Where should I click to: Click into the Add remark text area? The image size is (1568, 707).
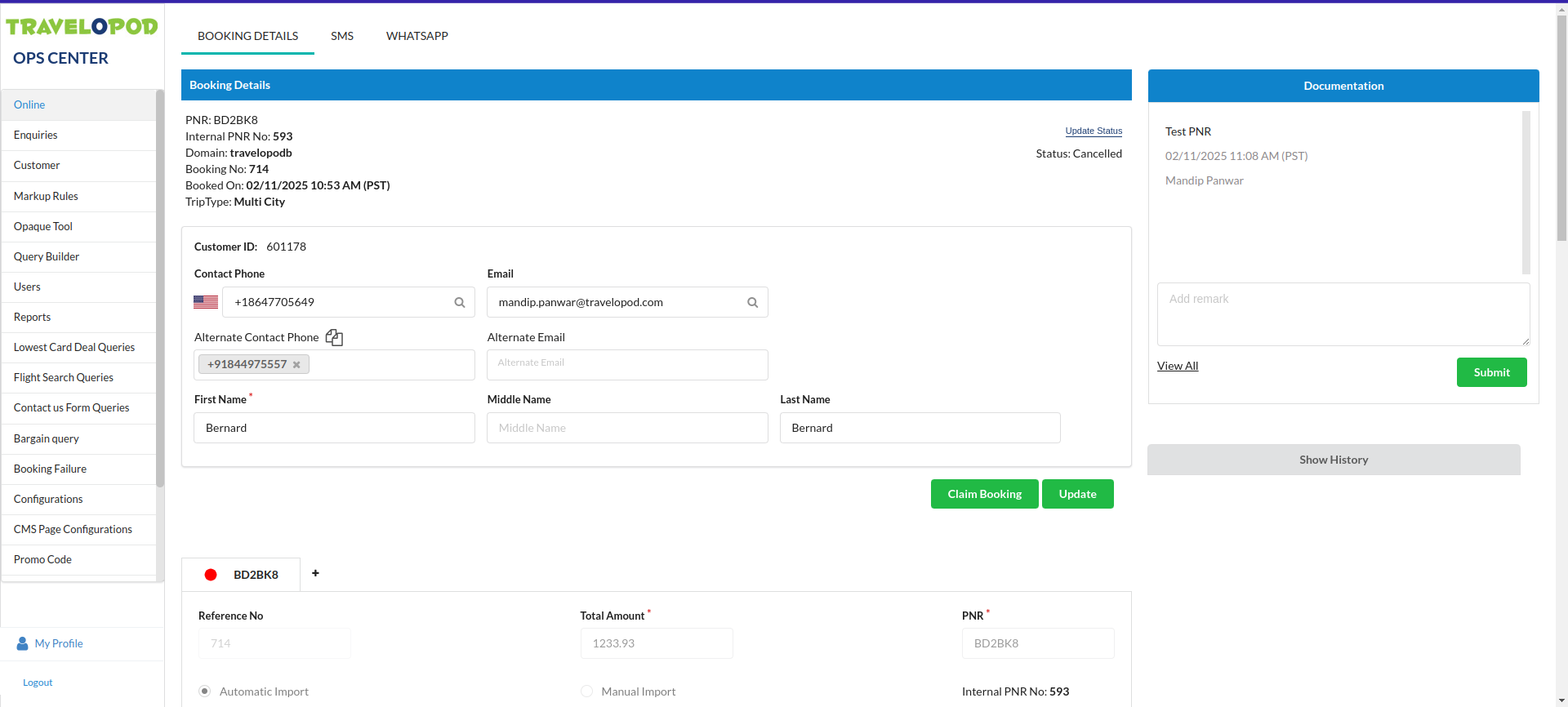point(1343,314)
